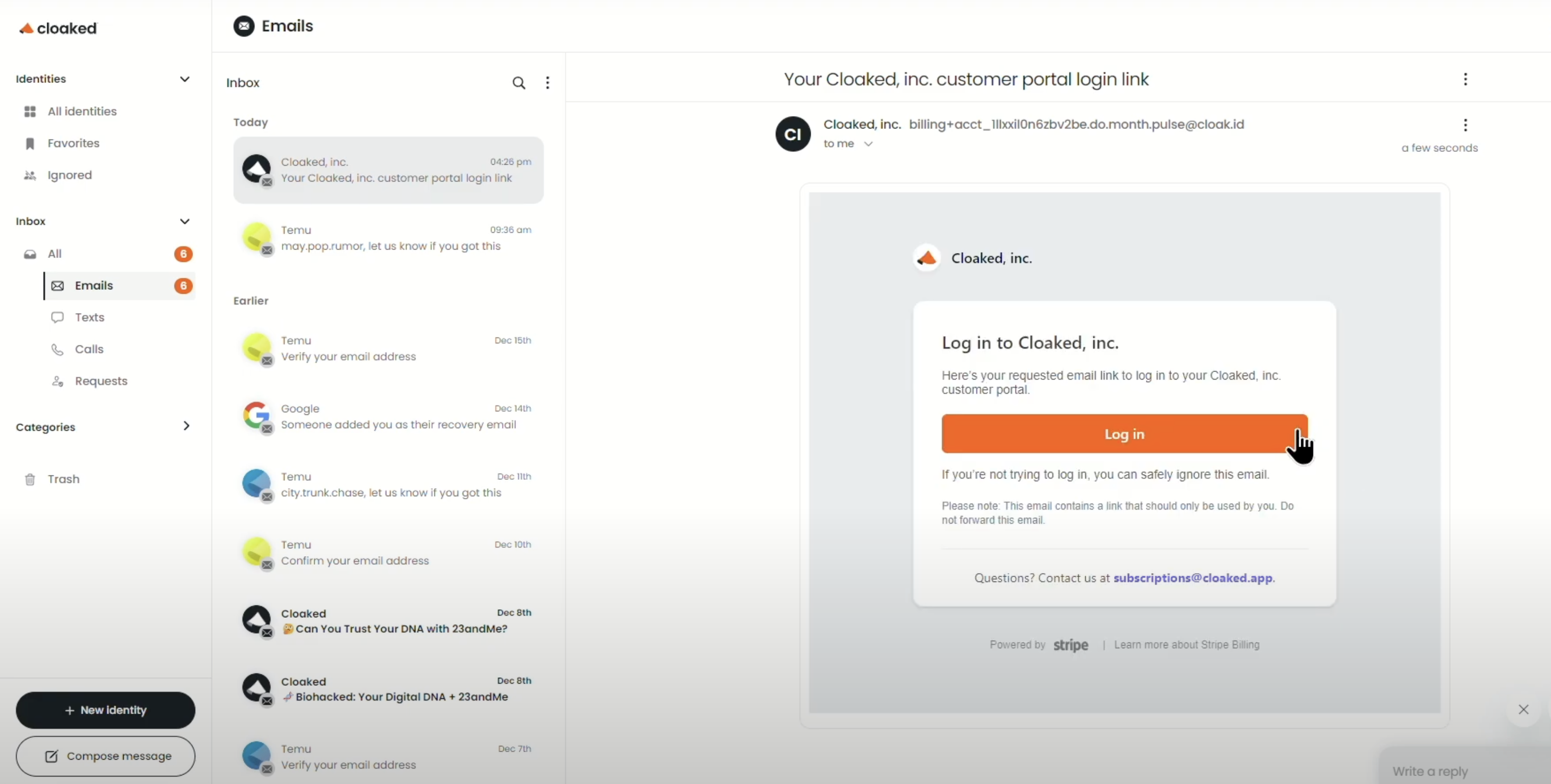Image resolution: width=1551 pixels, height=784 pixels.
Task: Open inbox search magnifier icon
Action: (x=518, y=83)
